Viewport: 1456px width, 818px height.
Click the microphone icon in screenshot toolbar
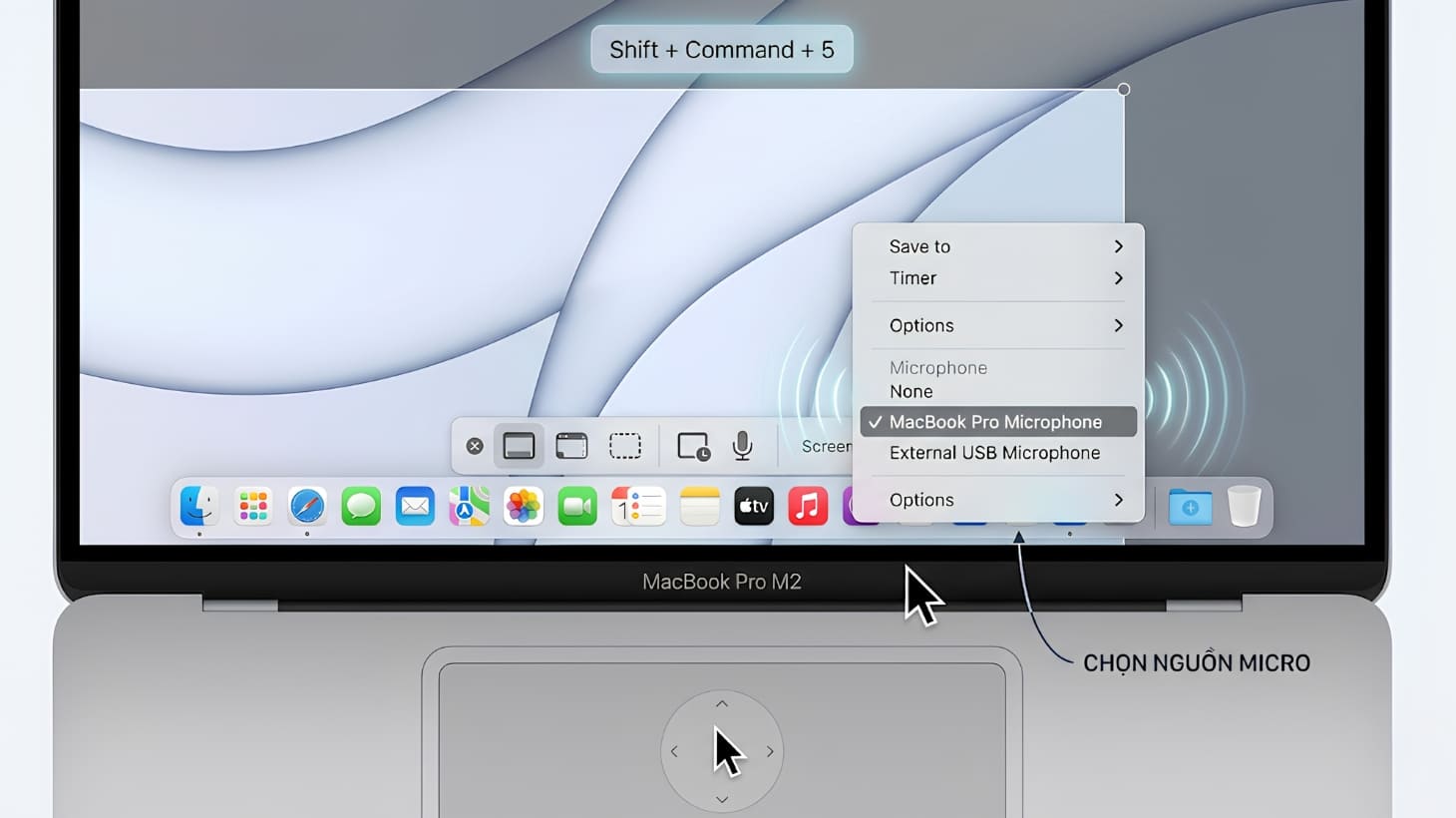(x=742, y=446)
